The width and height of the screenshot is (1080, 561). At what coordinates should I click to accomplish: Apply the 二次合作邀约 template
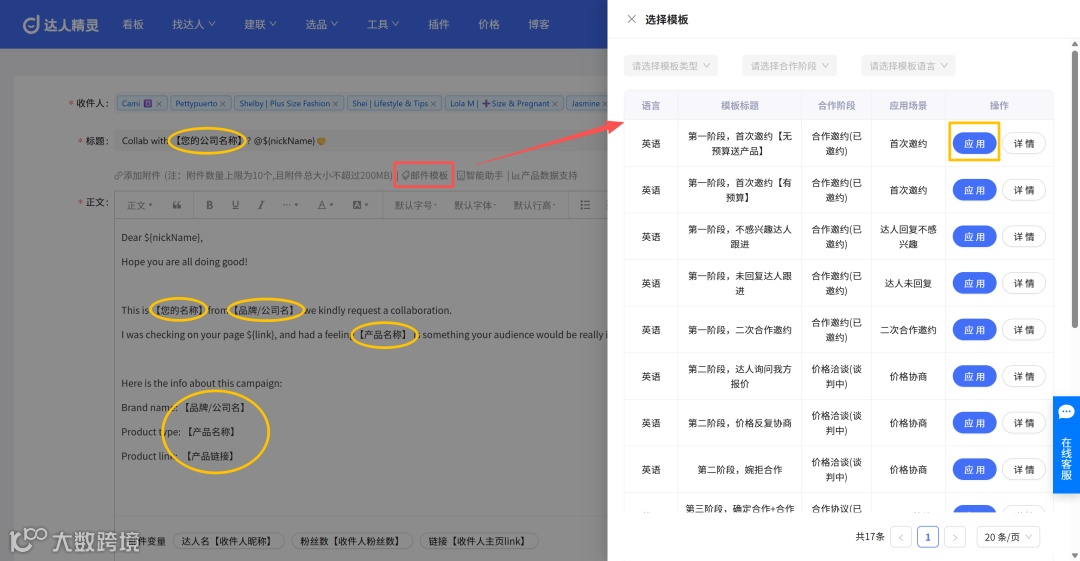974,329
